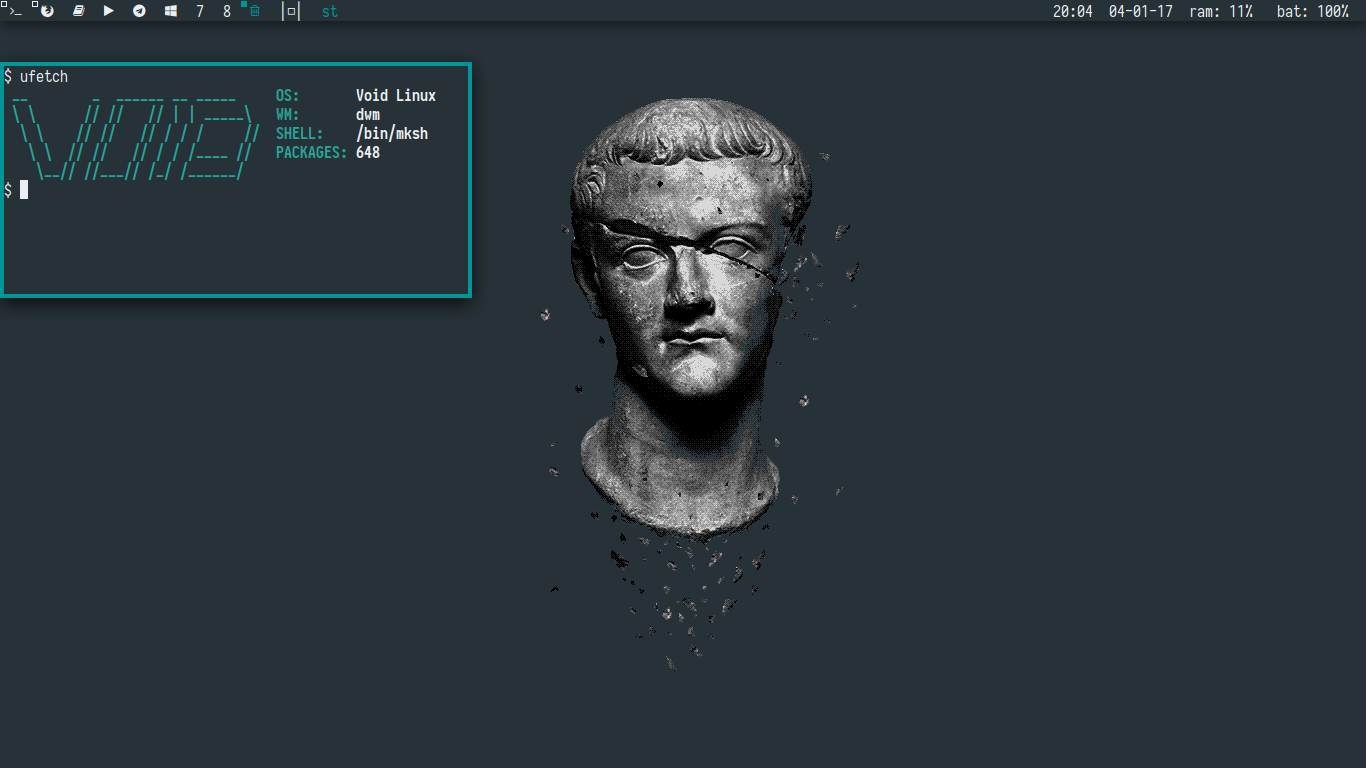The width and height of the screenshot is (1366, 768).
Task: Switch to the media play tag
Action: [x=109, y=11]
